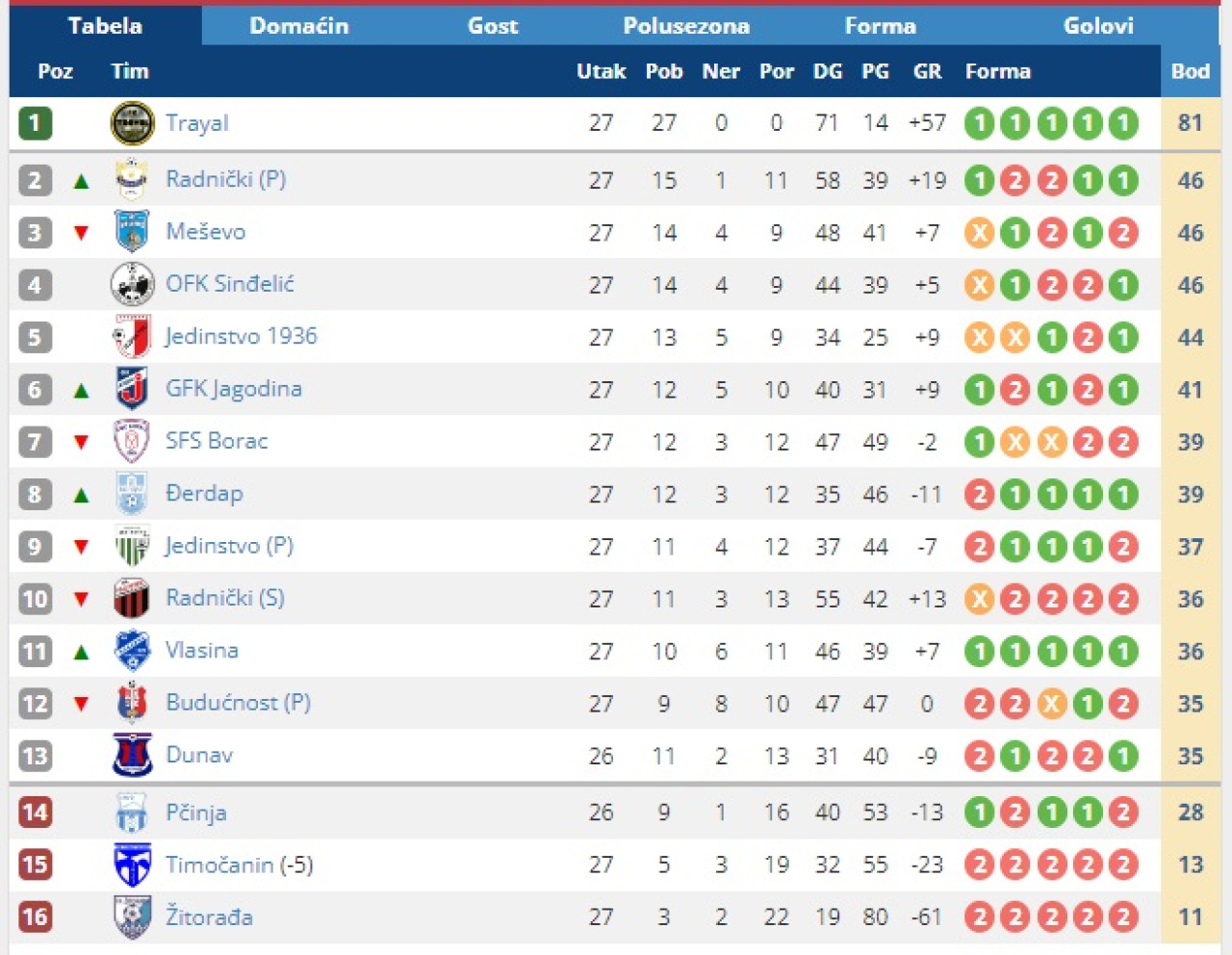Click the Bod column header
The height and width of the screenshot is (955, 1232).
[1190, 71]
